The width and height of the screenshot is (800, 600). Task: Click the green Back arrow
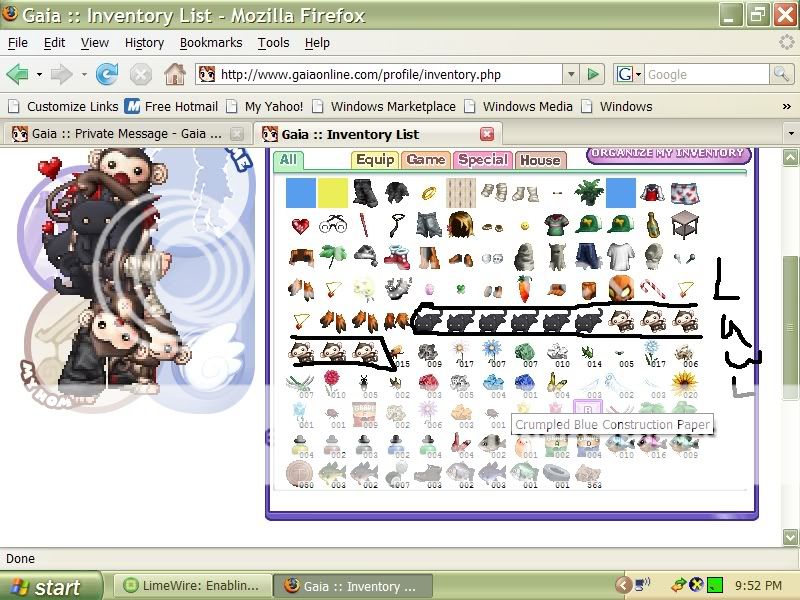coord(17,74)
